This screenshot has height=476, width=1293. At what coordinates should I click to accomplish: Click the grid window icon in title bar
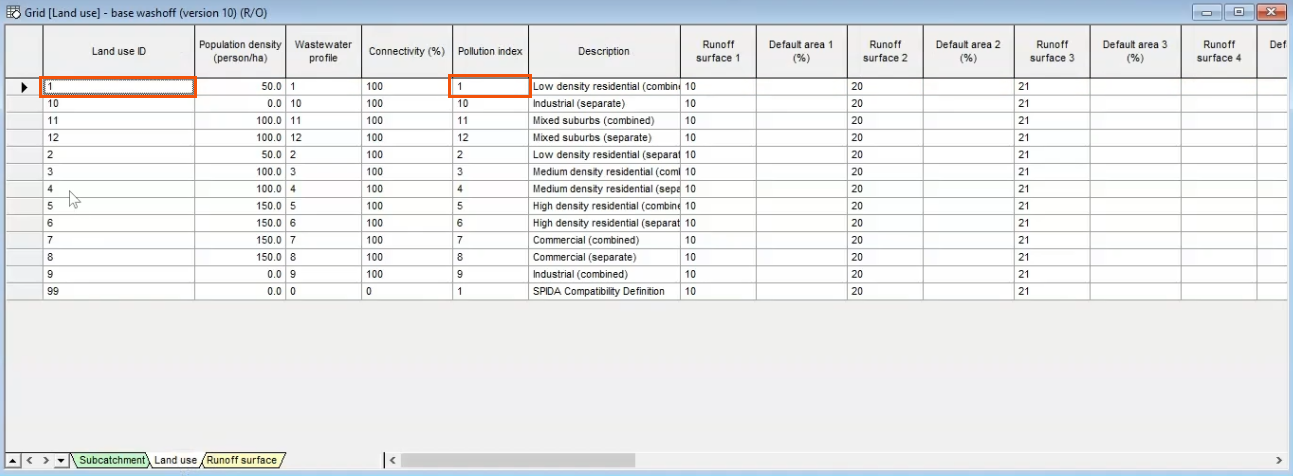click(13, 12)
